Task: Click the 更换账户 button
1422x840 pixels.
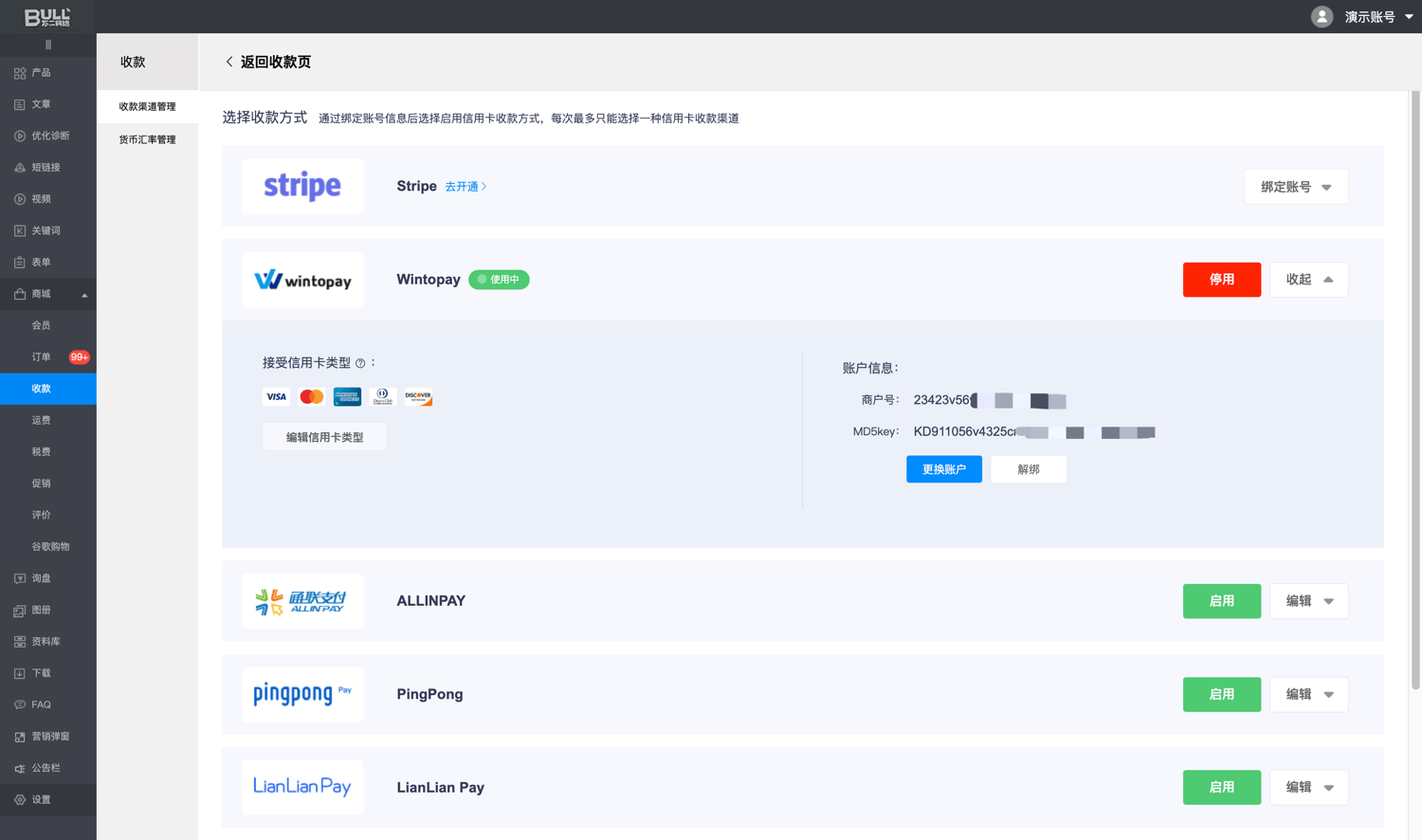Action: point(943,469)
